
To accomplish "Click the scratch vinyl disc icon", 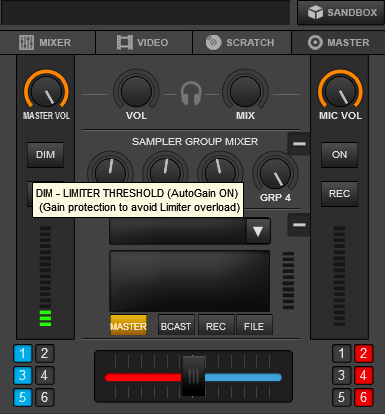I will (213, 43).
